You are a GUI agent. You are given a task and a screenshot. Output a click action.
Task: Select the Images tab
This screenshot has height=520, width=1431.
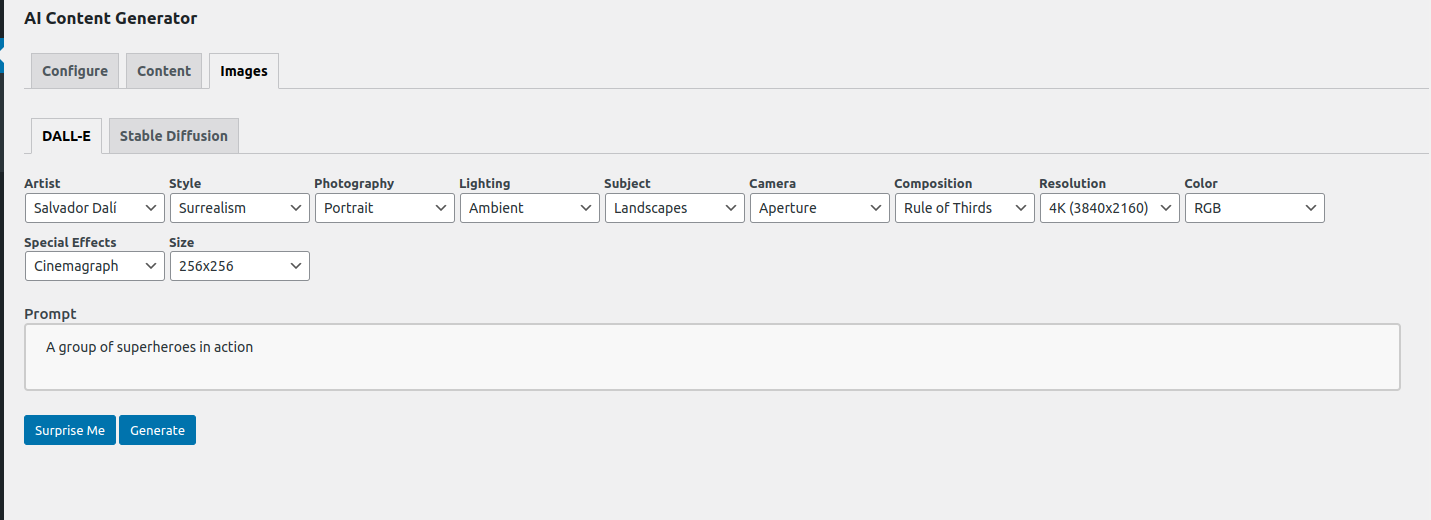point(244,71)
